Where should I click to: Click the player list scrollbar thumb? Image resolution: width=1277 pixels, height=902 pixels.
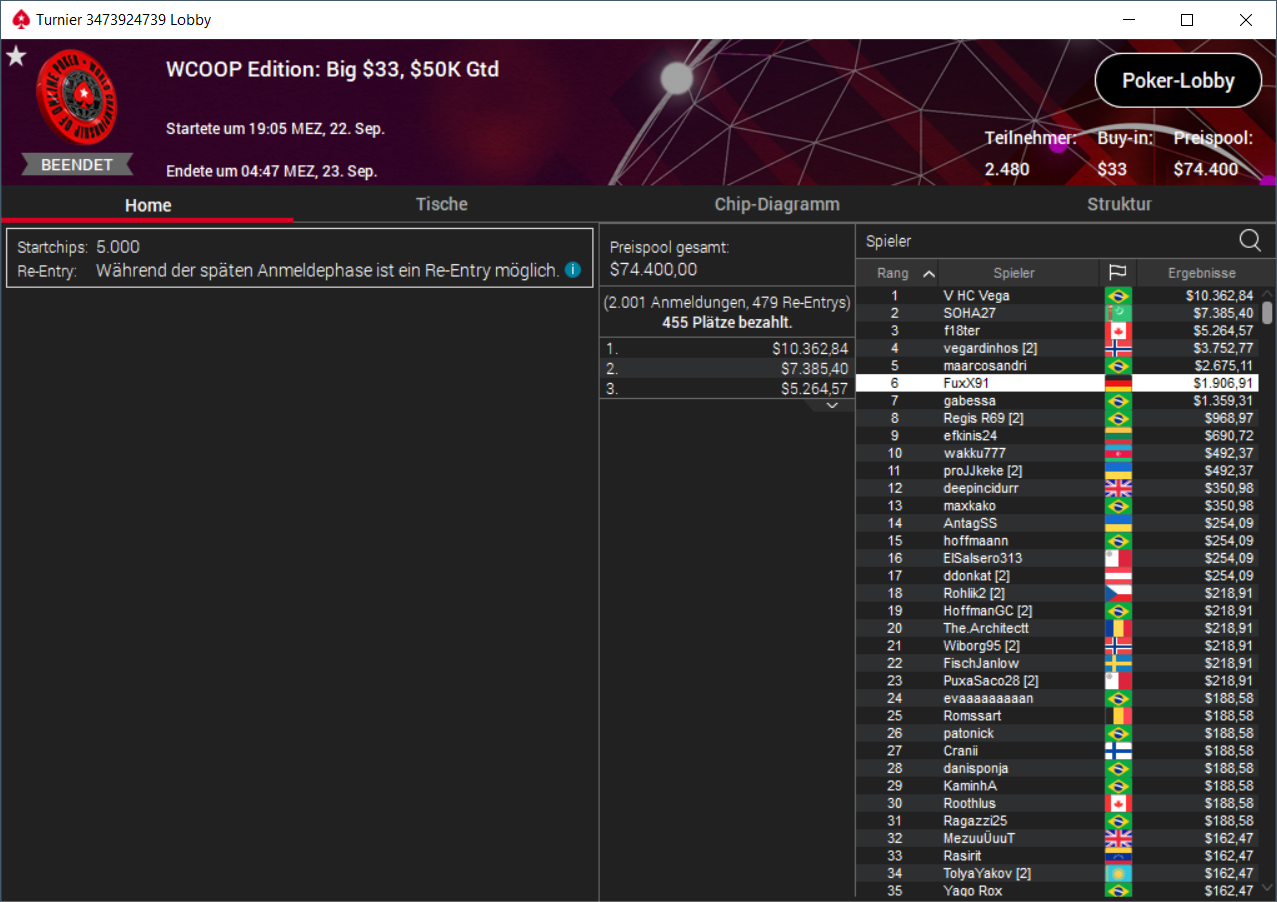[x=1267, y=313]
